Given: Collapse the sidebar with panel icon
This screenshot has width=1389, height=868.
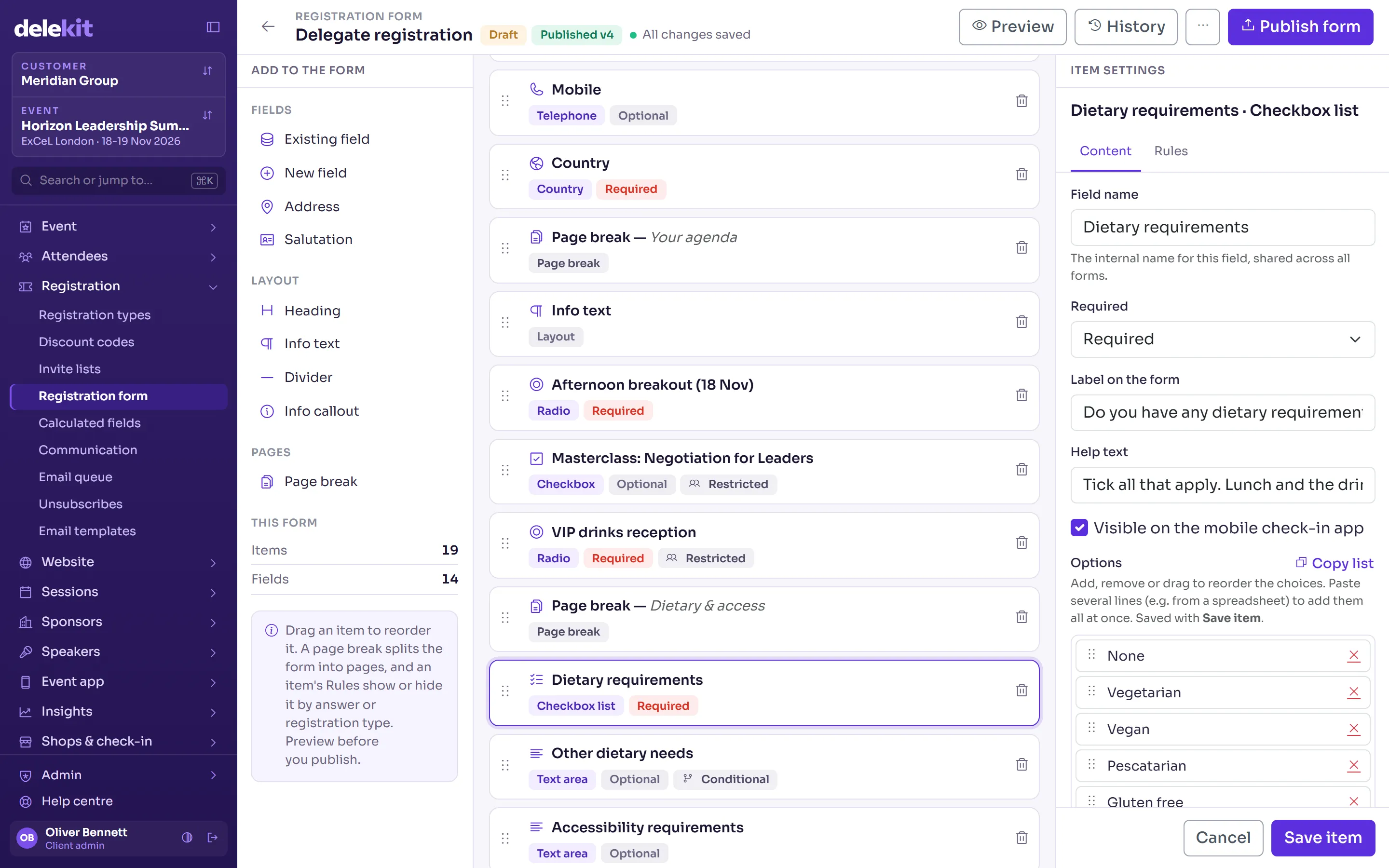Looking at the screenshot, I should [x=213, y=27].
